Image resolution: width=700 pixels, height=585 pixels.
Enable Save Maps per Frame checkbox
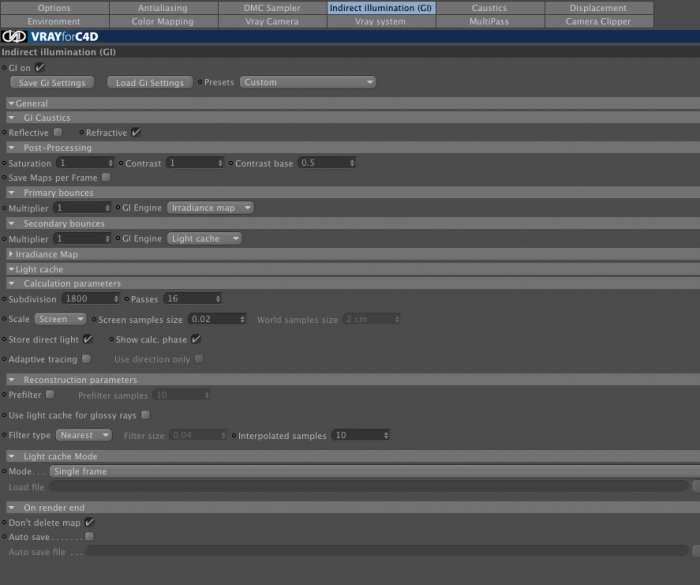(106, 177)
